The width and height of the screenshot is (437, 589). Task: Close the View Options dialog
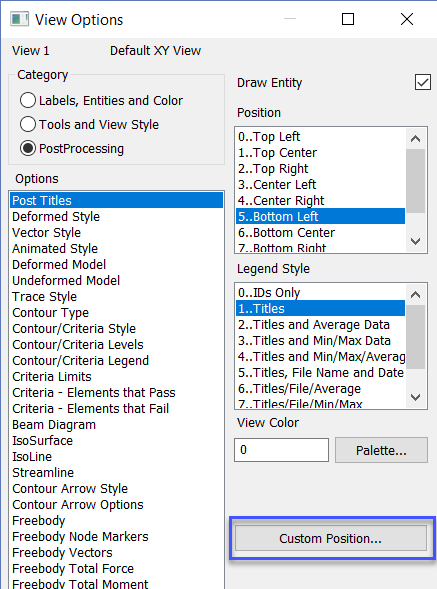tap(407, 19)
